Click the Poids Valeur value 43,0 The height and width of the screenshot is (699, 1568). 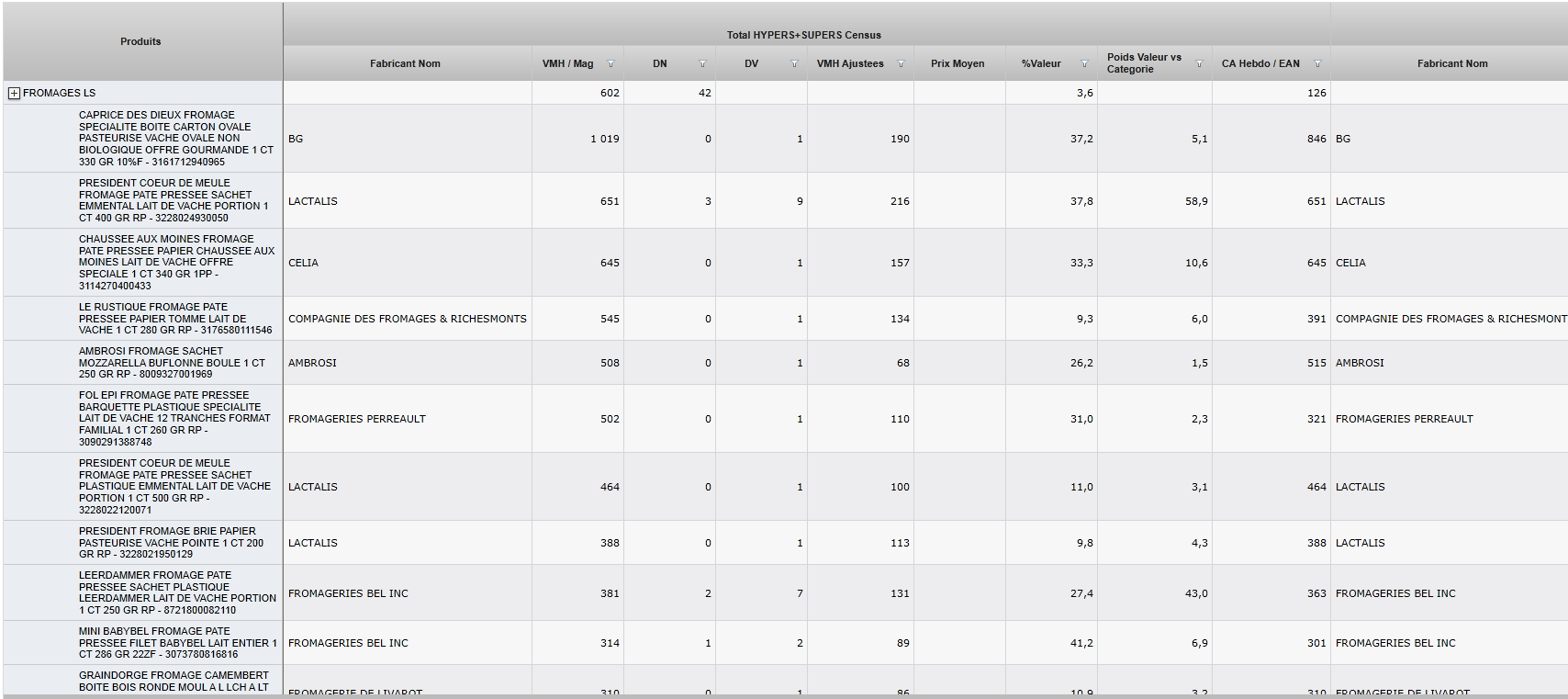pos(1196,593)
